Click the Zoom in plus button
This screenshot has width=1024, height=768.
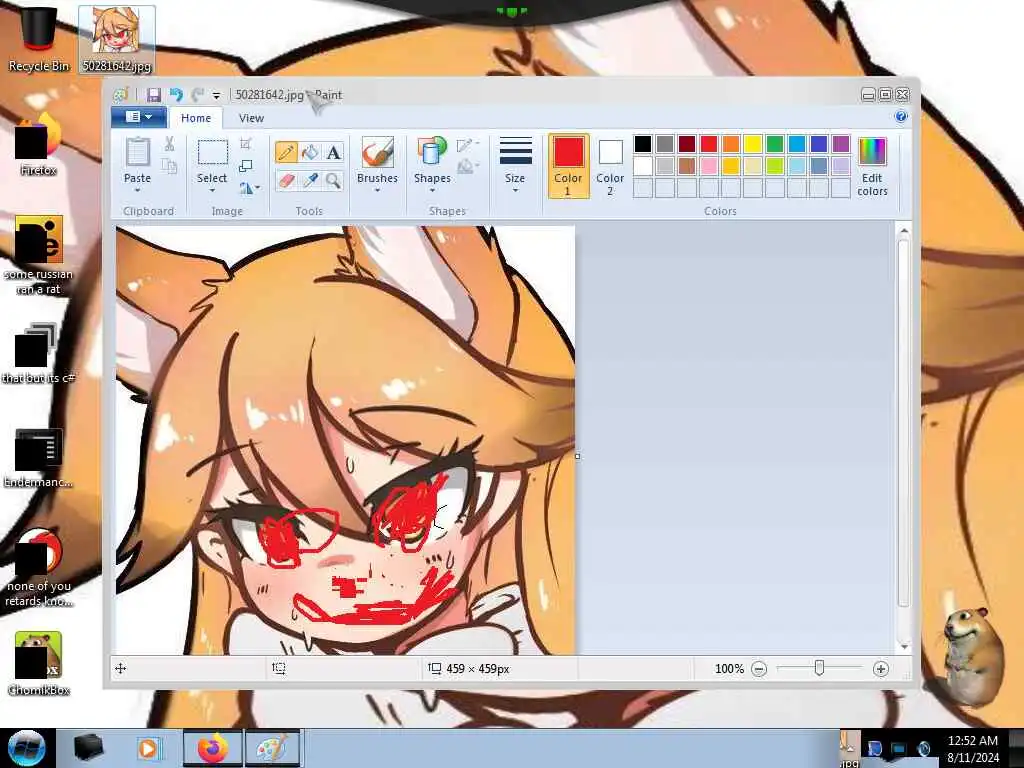coord(880,669)
